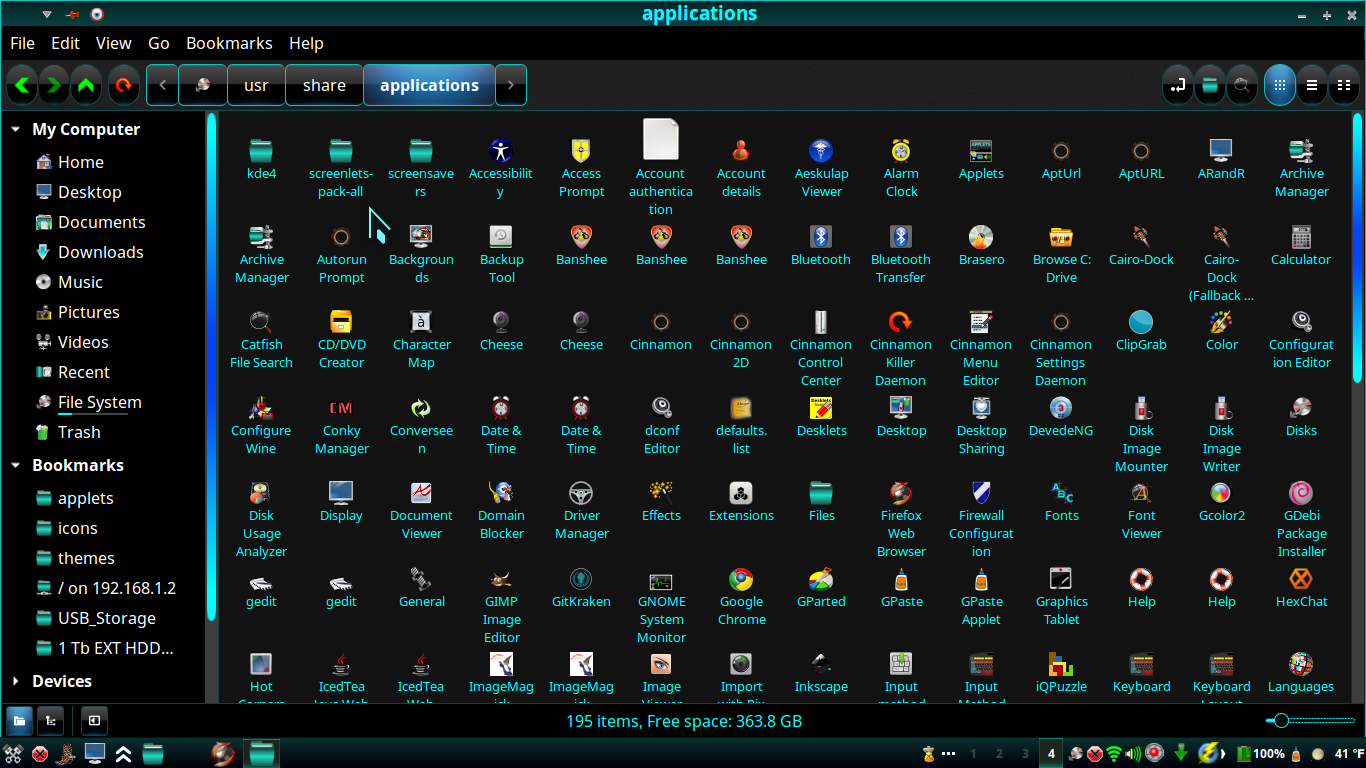Switch to list view mode
1366x768 pixels.
tap(1312, 85)
